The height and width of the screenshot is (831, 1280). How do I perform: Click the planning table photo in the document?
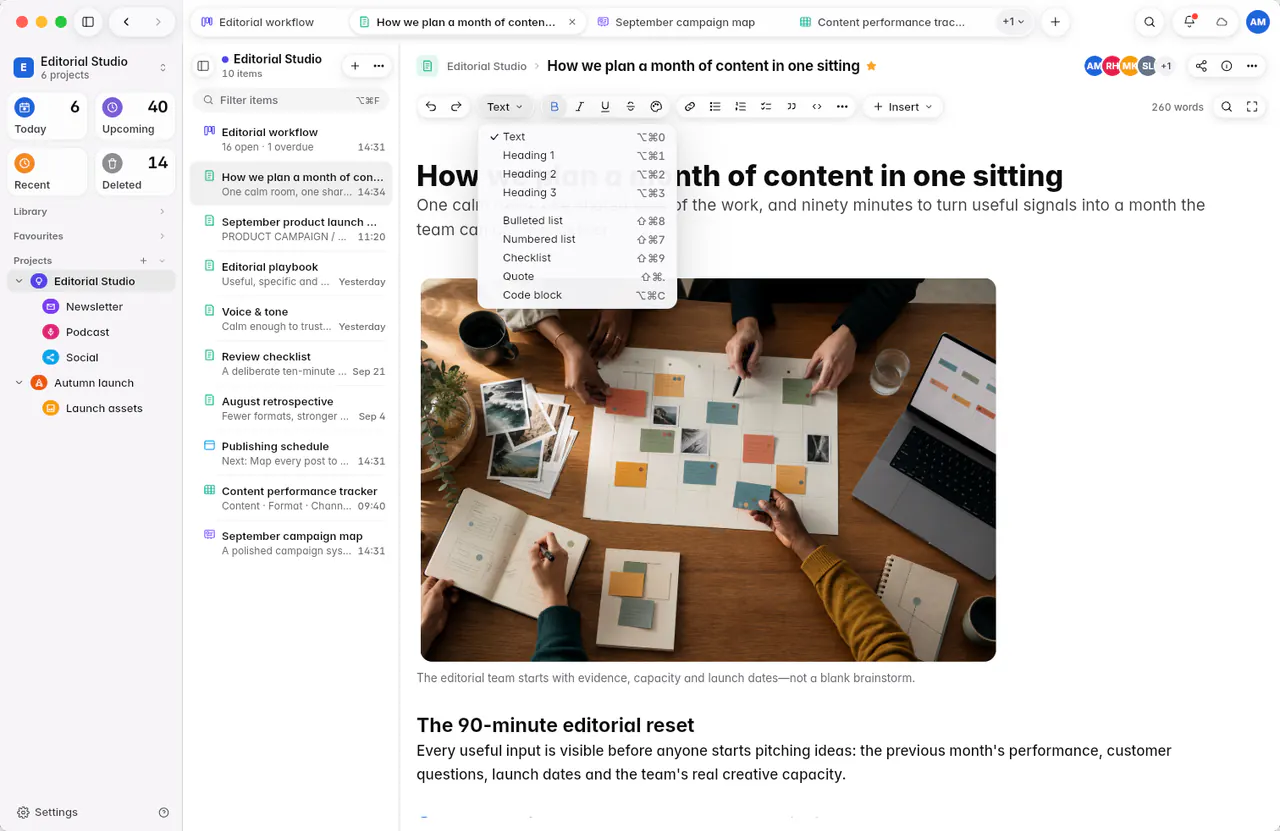point(708,470)
